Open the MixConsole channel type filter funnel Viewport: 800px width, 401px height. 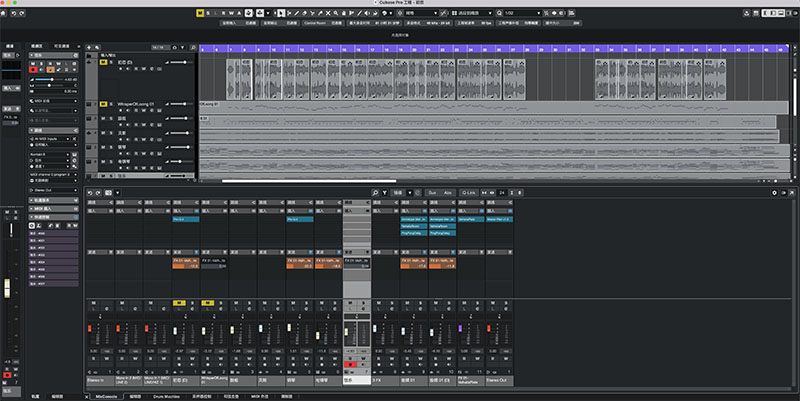click(x=384, y=193)
